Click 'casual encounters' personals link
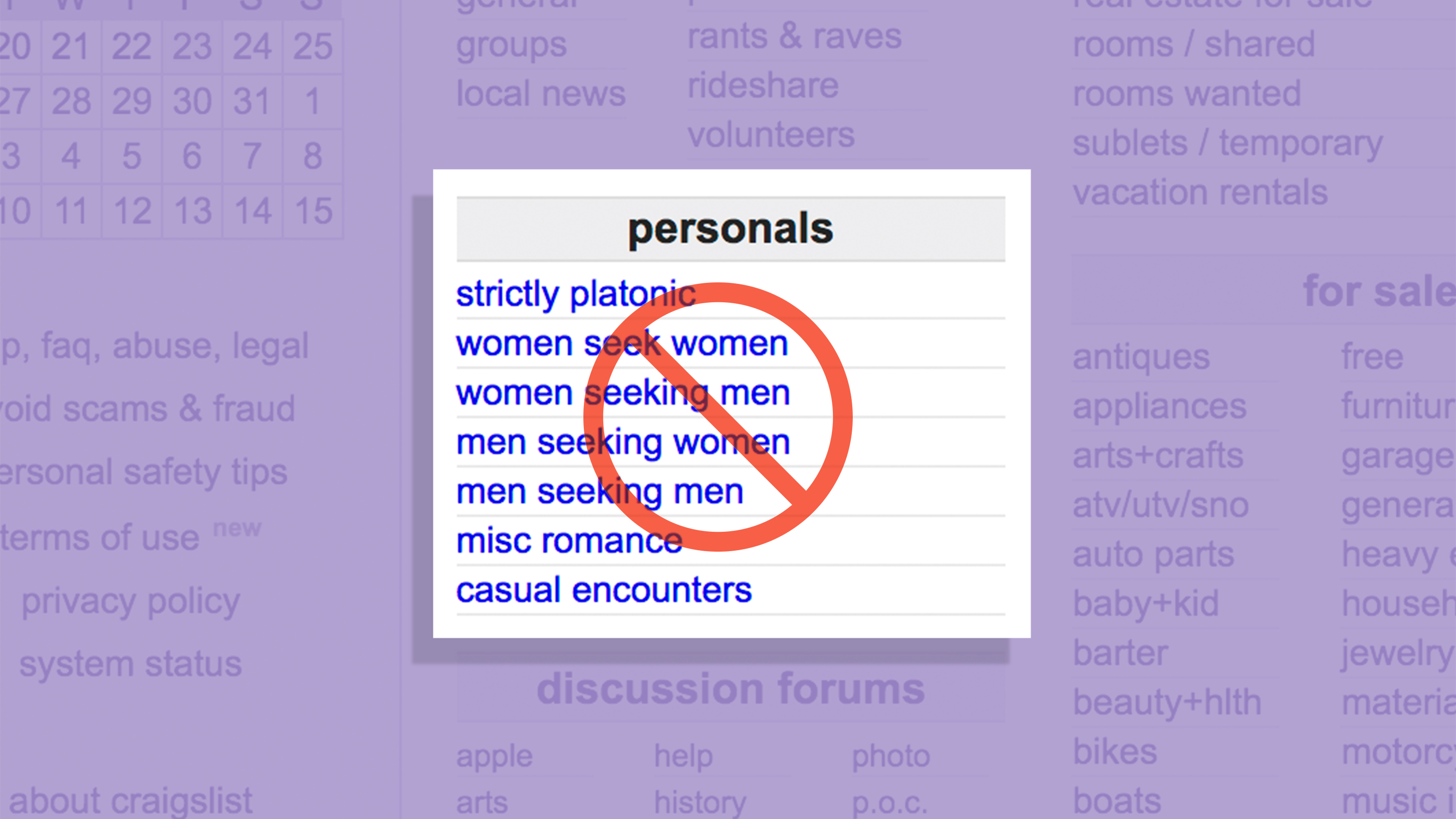1456x819 pixels. 605,589
